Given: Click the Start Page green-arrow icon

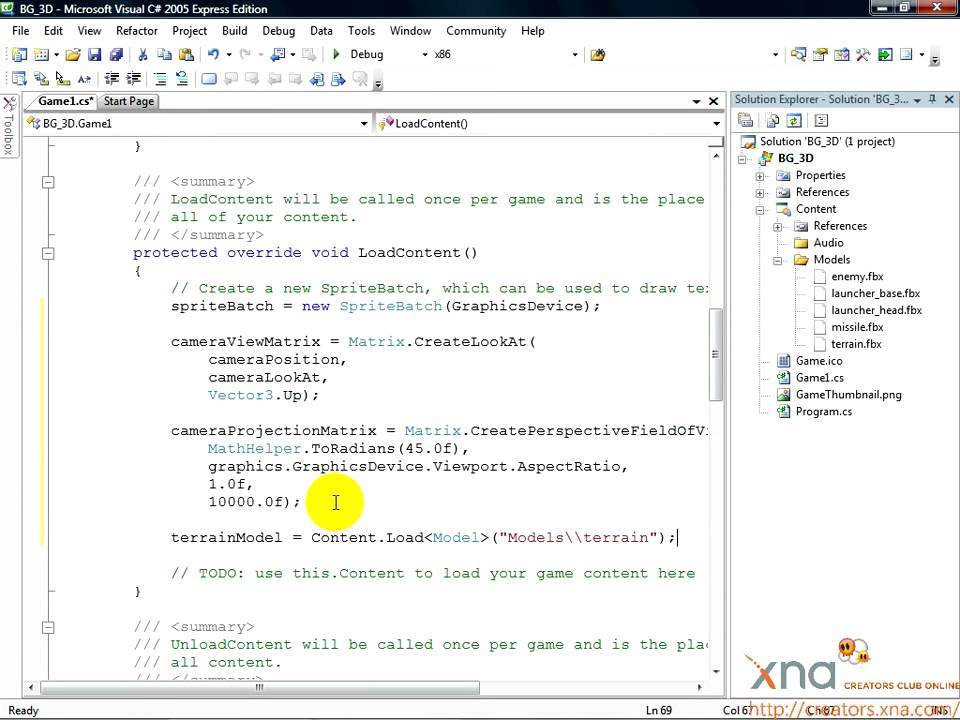Looking at the screenshot, I should (x=885, y=54).
